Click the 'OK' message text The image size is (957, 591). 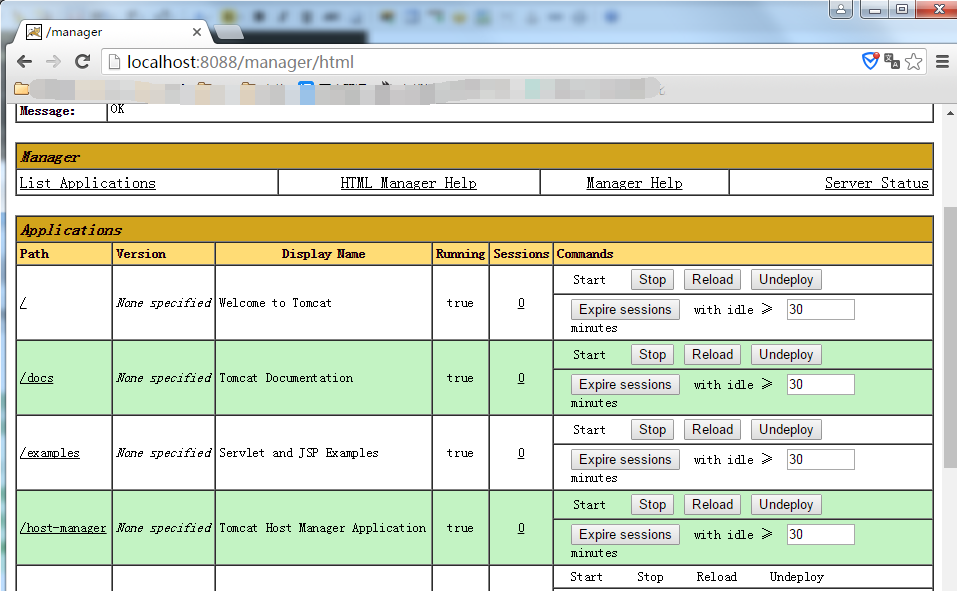117,109
